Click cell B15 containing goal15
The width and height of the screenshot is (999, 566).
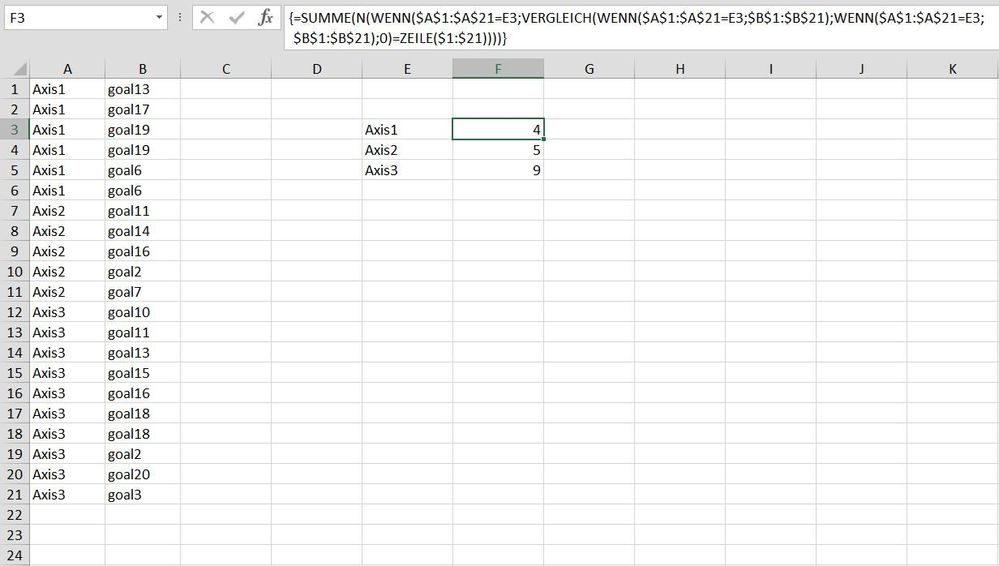pyautogui.click(x=143, y=373)
